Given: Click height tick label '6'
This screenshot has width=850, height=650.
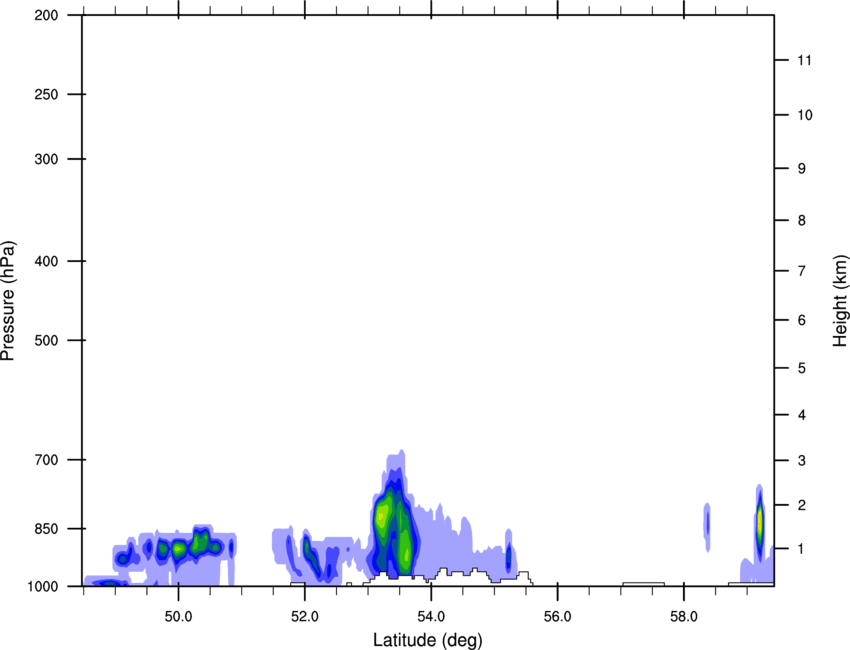Looking at the screenshot, I should [x=802, y=320].
